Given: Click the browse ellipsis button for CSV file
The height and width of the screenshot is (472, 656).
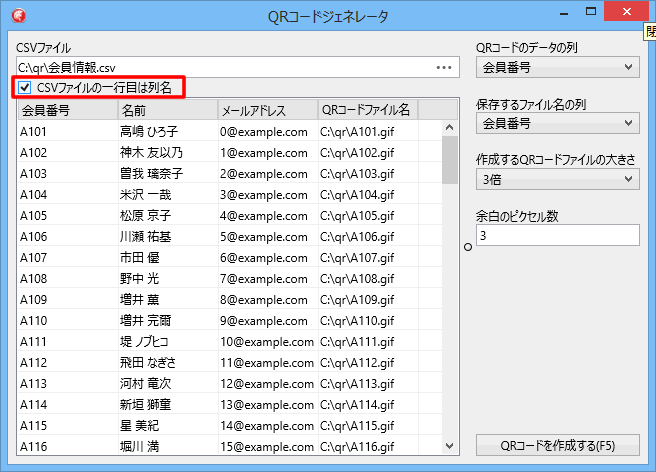Looking at the screenshot, I should point(444,67).
